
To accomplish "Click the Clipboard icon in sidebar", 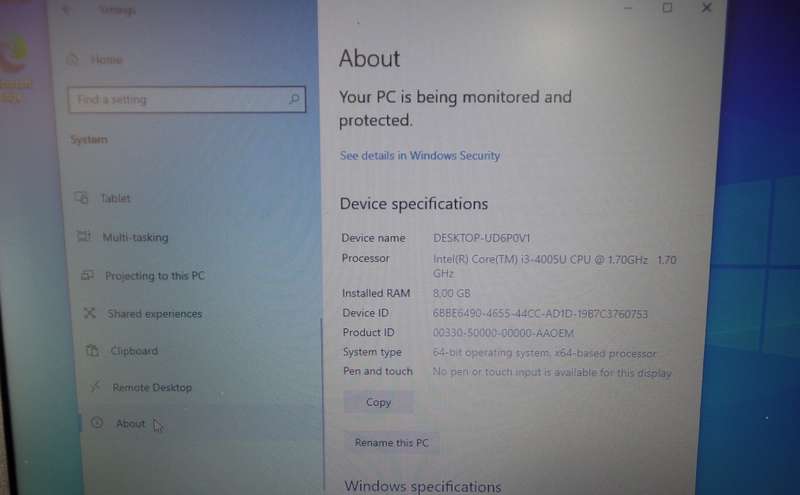I will [x=92, y=350].
